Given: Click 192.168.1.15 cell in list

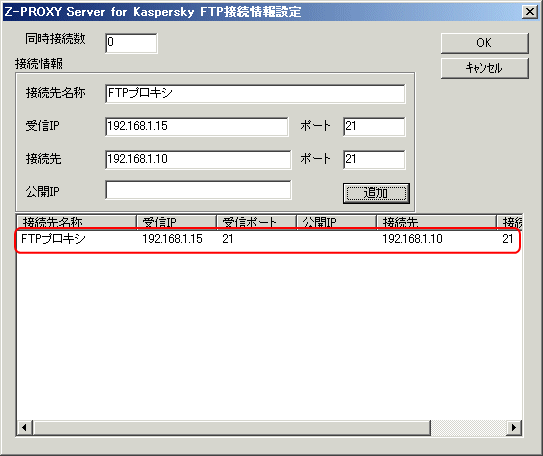Looking at the screenshot, I should coord(172,239).
